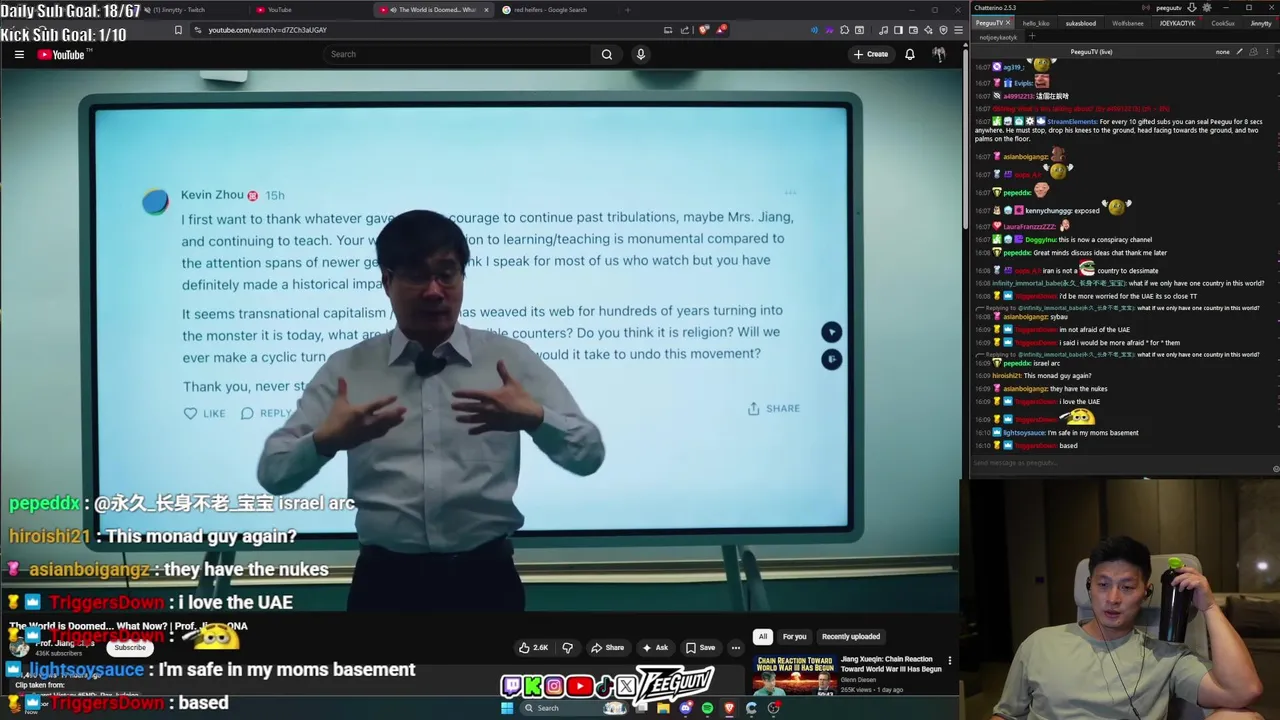The height and width of the screenshot is (720, 1280).
Task: Click the Ask button under video
Action: pos(655,647)
